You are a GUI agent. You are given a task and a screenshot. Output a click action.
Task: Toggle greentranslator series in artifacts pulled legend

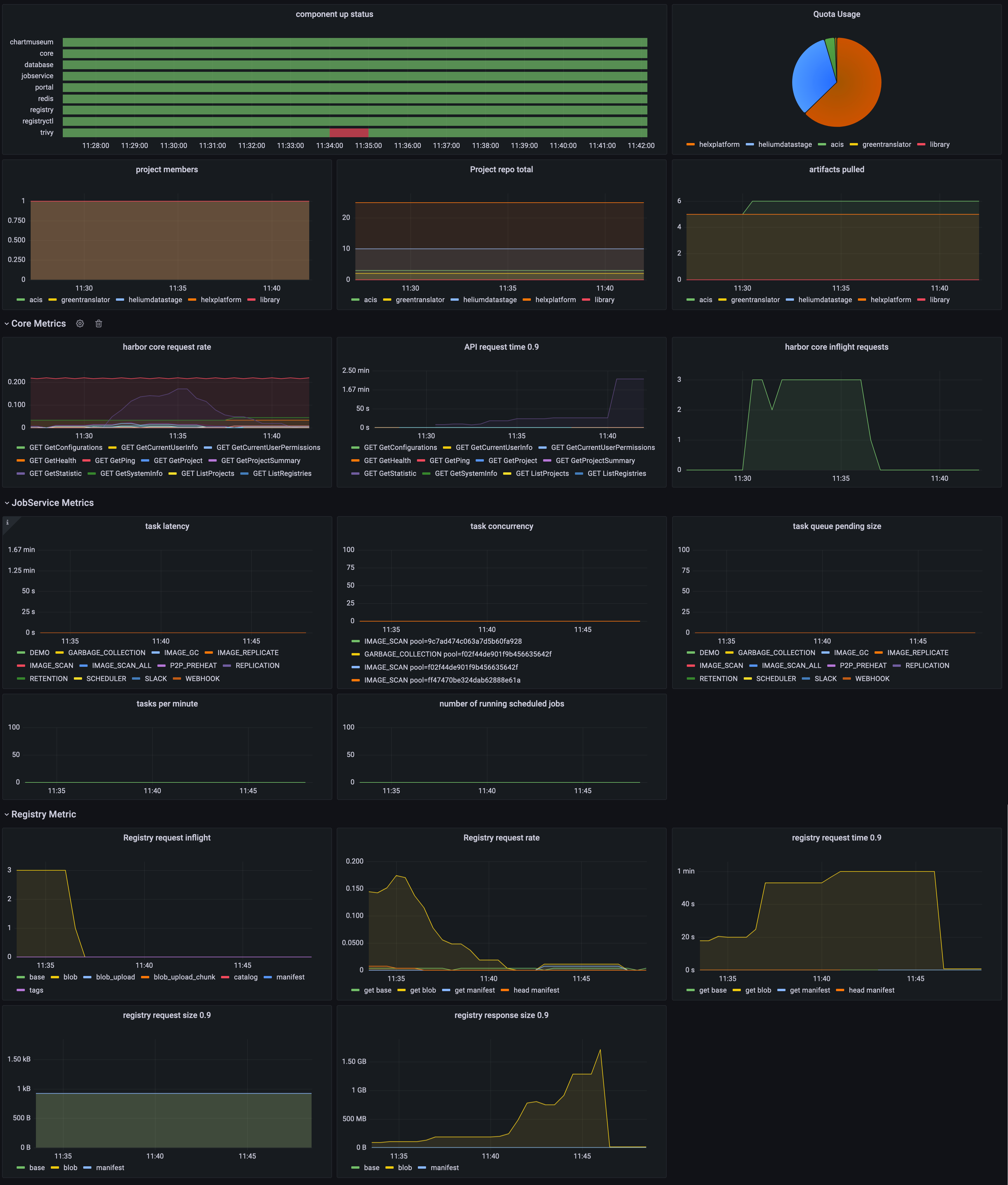point(755,300)
